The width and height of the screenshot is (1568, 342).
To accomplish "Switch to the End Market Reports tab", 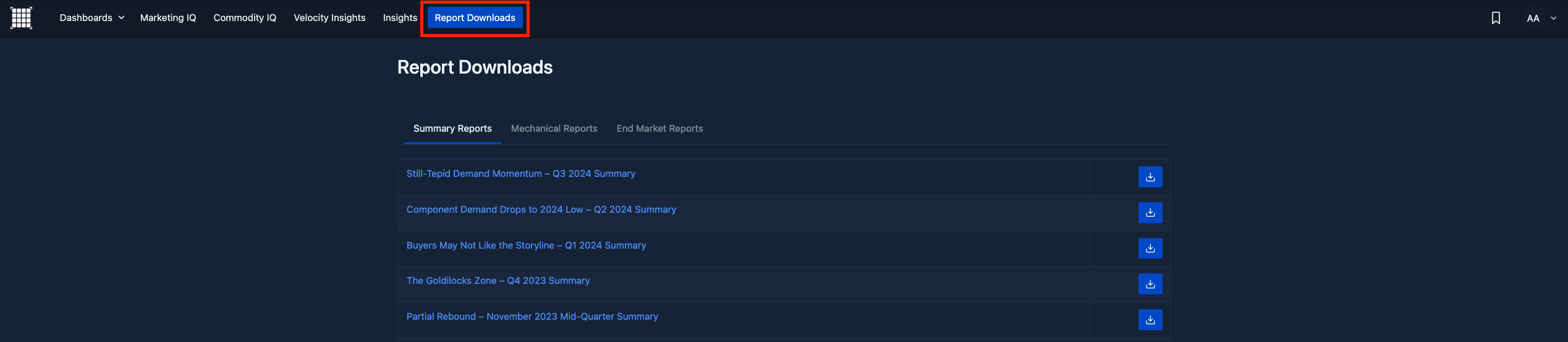I will (x=660, y=129).
